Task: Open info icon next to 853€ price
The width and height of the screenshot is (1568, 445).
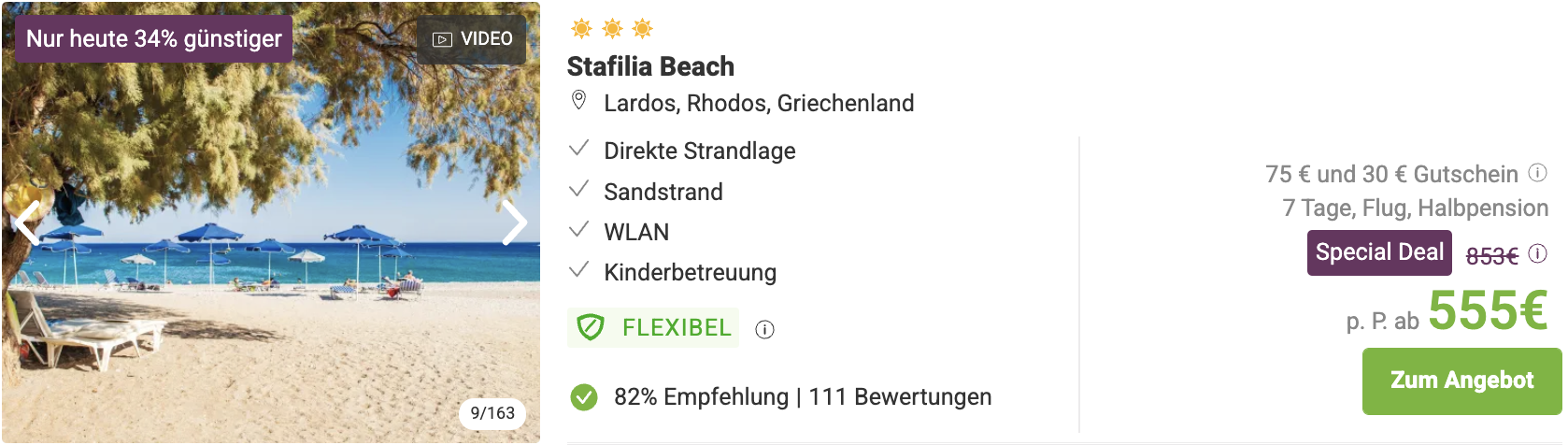Action: (1537, 253)
